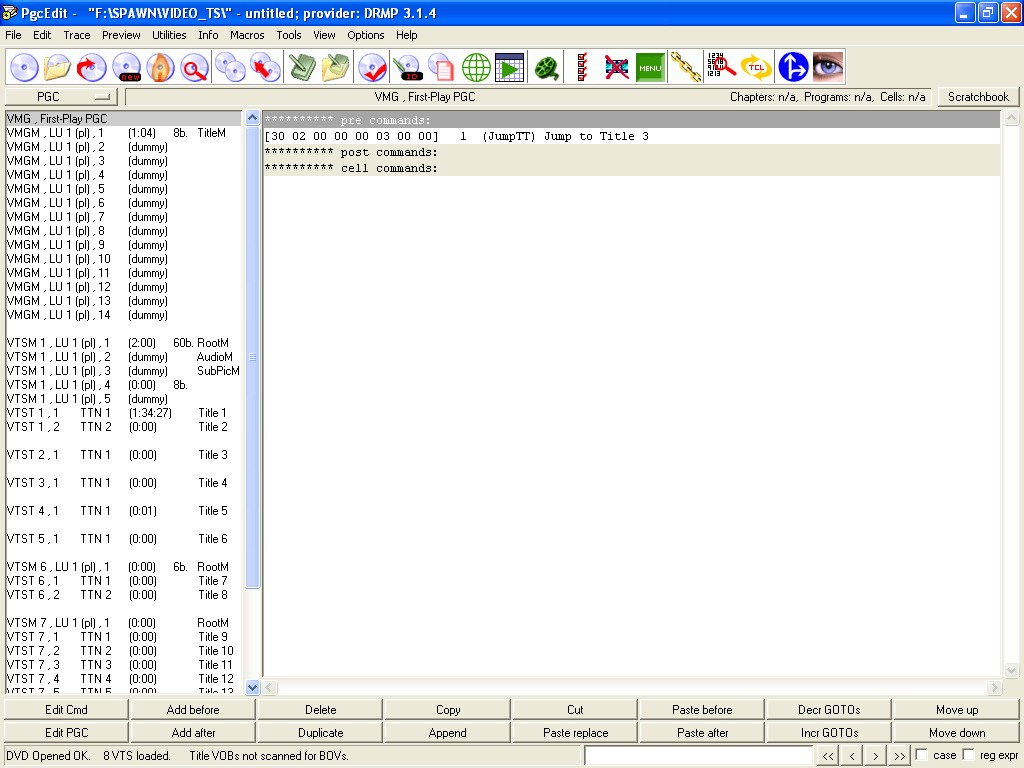1024x768 pixels.
Task: Click the Scratchbook button
Action: tap(978, 97)
